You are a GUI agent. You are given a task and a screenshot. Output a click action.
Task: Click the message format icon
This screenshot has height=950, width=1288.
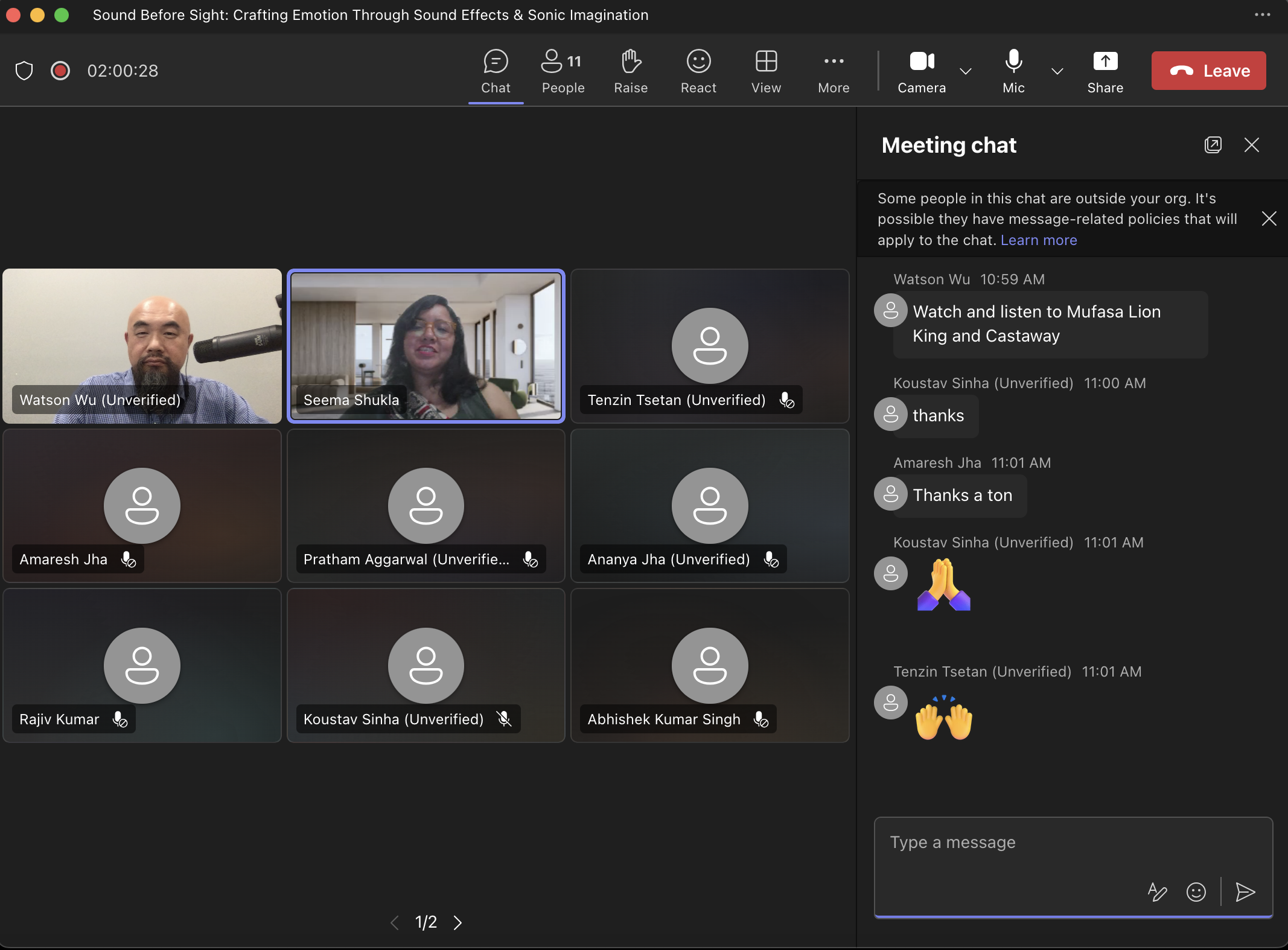(x=1157, y=891)
